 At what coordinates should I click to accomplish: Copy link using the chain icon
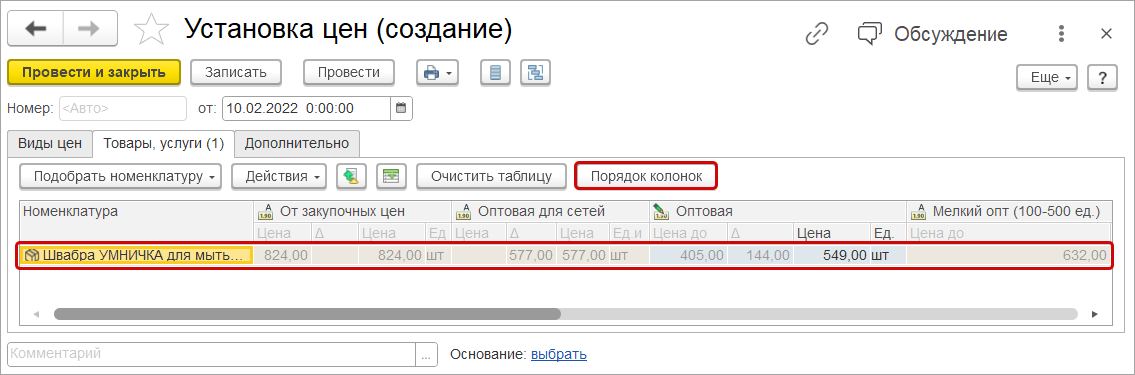(817, 33)
